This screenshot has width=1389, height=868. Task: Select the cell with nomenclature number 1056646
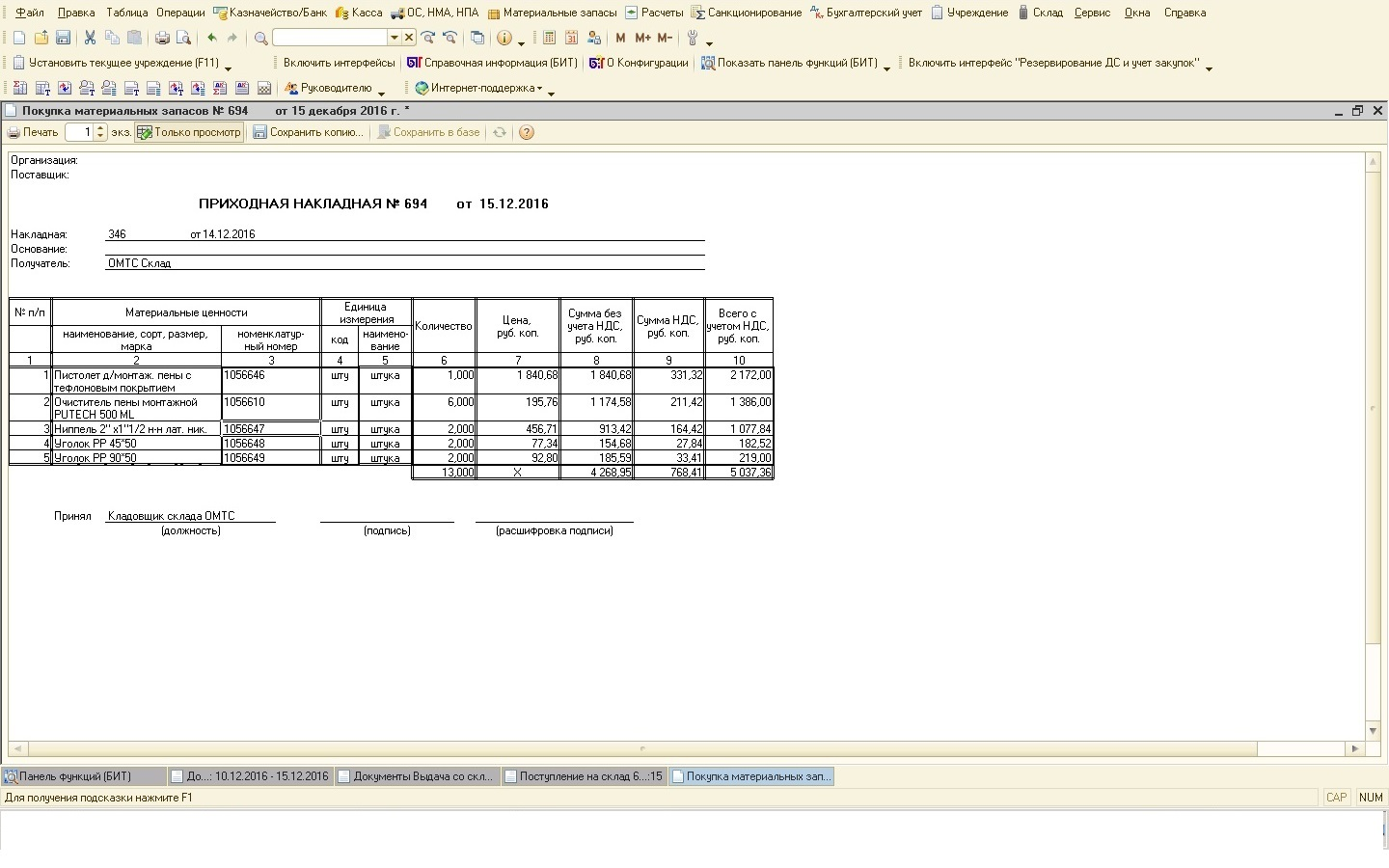270,380
